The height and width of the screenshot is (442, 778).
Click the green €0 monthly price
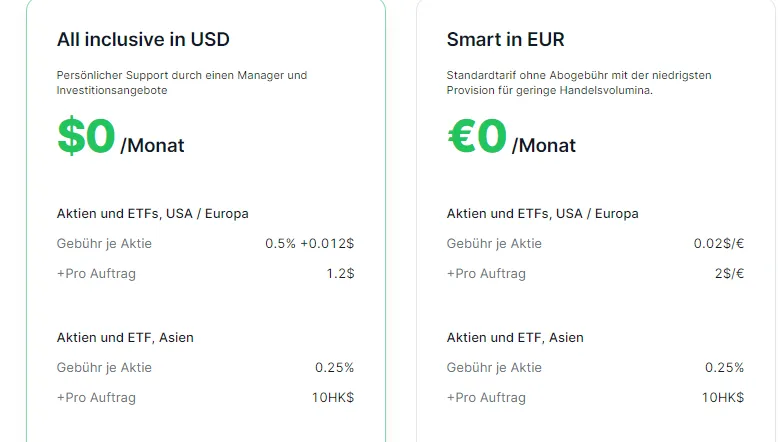coord(477,137)
